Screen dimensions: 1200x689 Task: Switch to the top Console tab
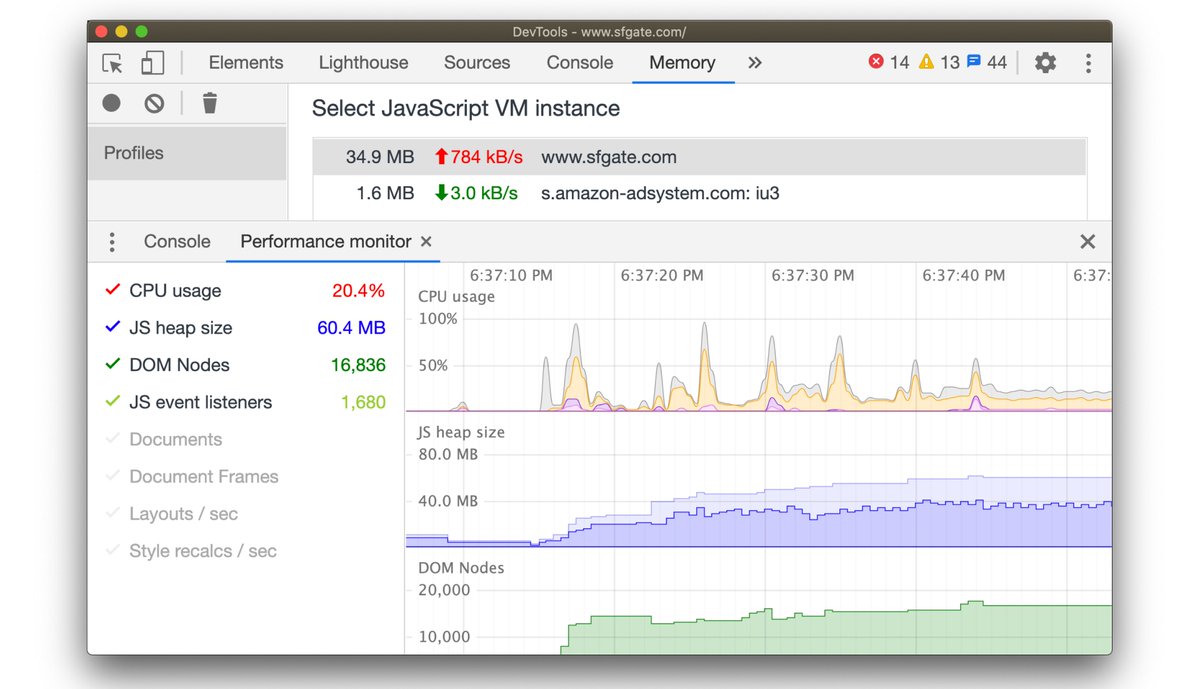point(580,62)
